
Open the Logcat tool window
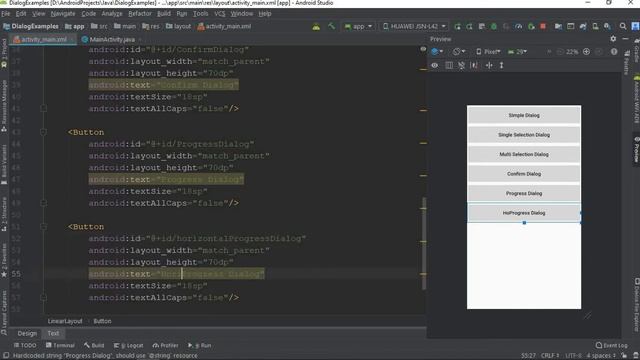[128, 345]
